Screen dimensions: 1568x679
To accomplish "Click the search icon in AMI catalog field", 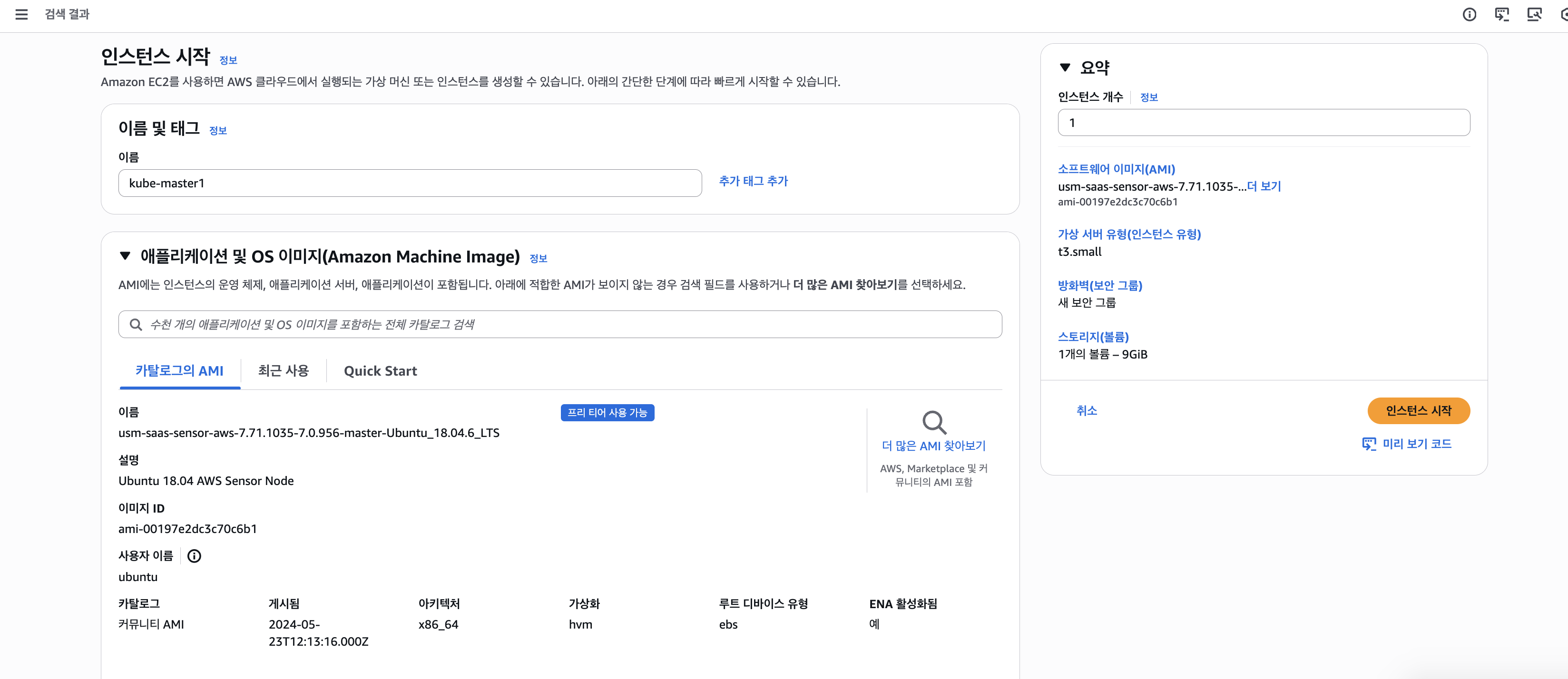I will pos(136,324).
